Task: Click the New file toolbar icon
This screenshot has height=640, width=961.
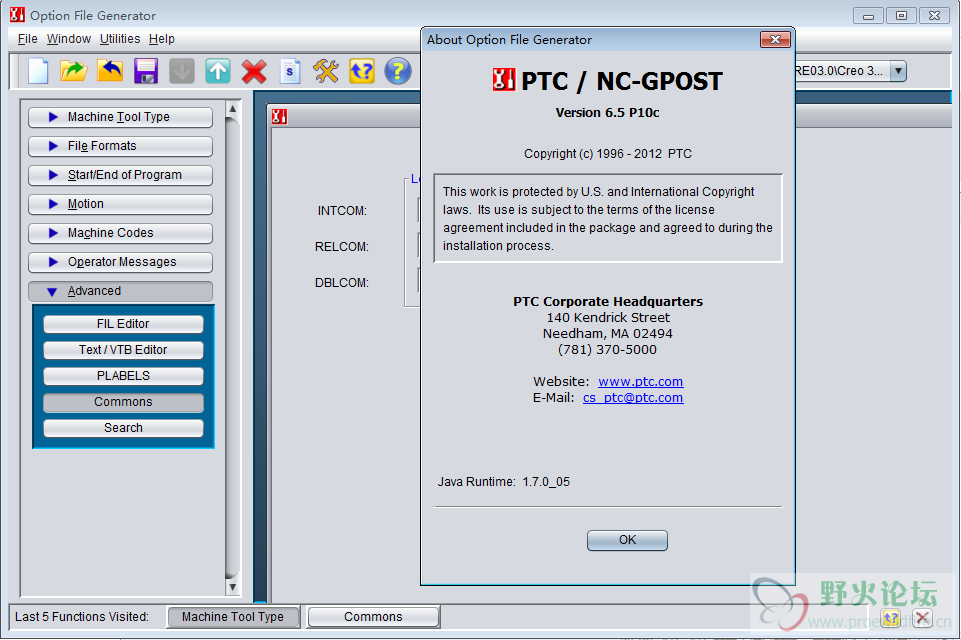Action: (38, 71)
